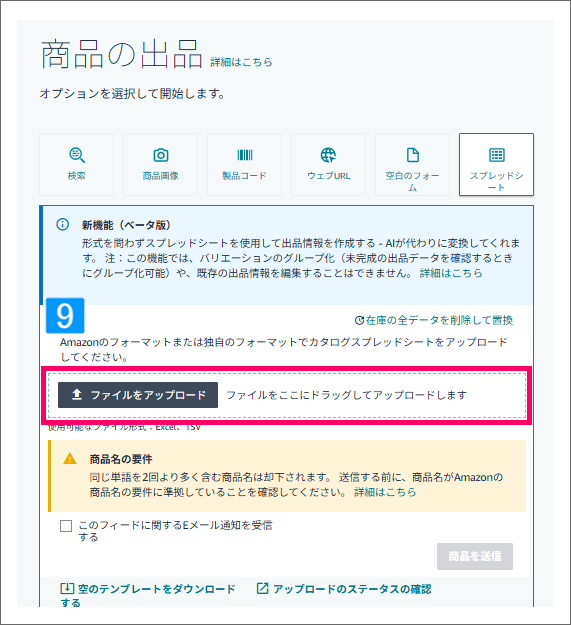Click the dashed file drop area text
This screenshot has height=625, width=571.
coord(346,395)
